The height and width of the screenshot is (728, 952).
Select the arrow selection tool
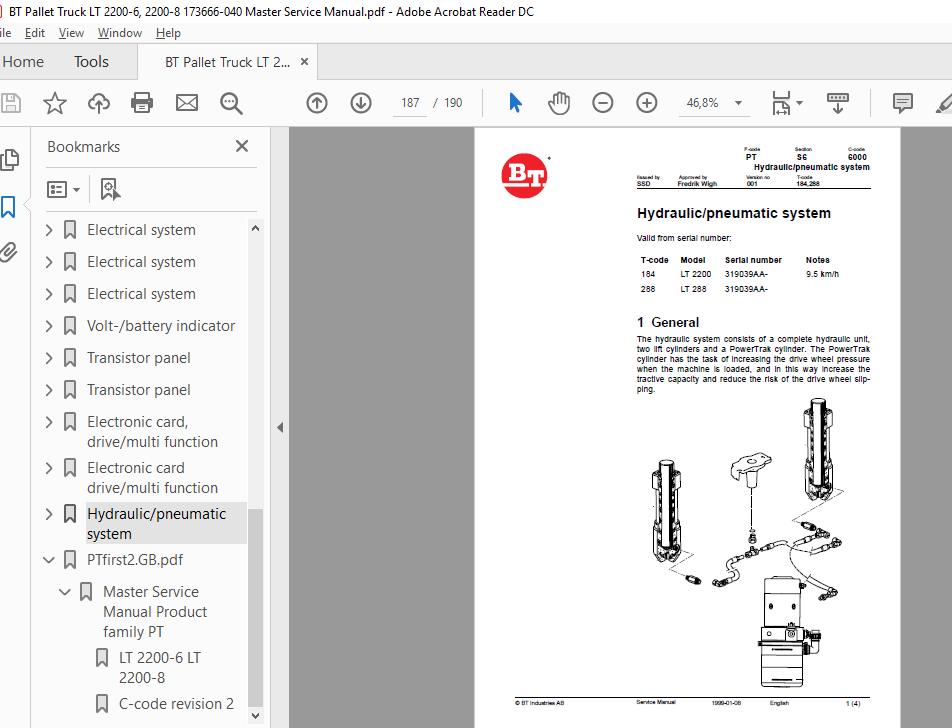point(515,103)
